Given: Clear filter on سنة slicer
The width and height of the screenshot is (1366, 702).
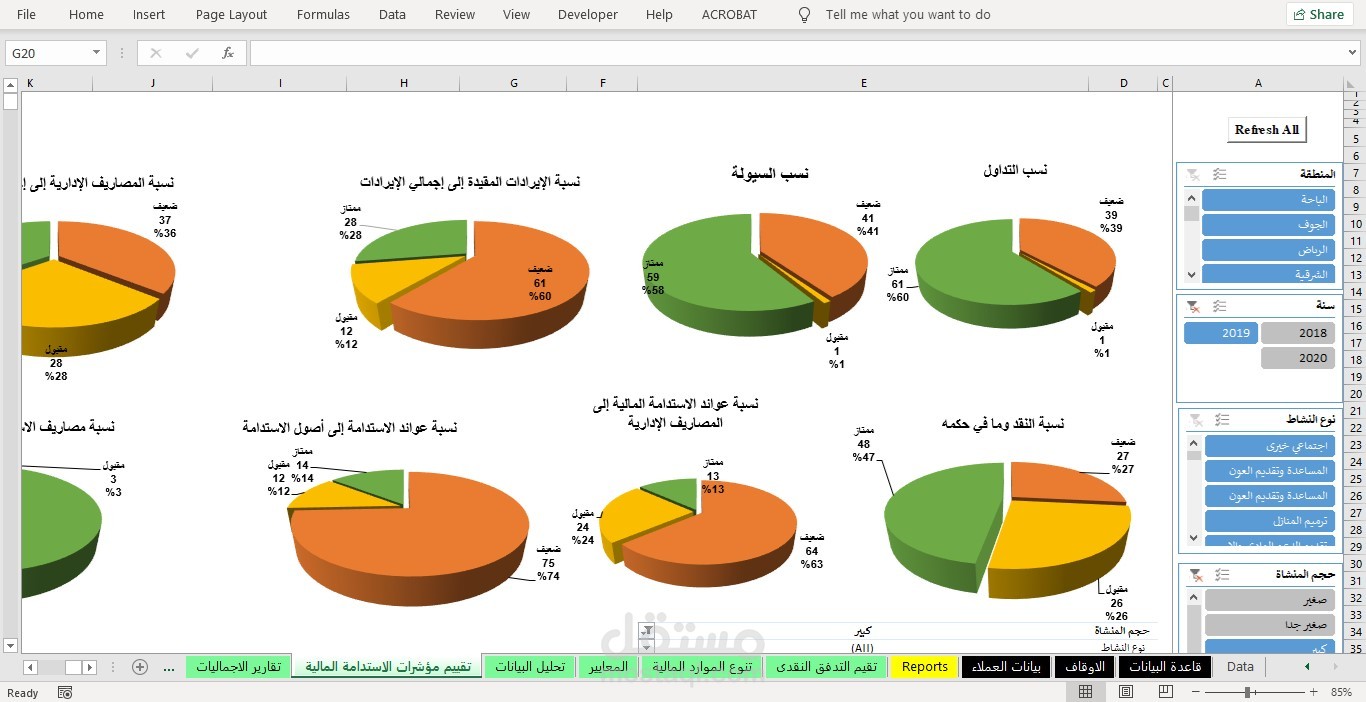Looking at the screenshot, I should pyautogui.click(x=1193, y=306).
